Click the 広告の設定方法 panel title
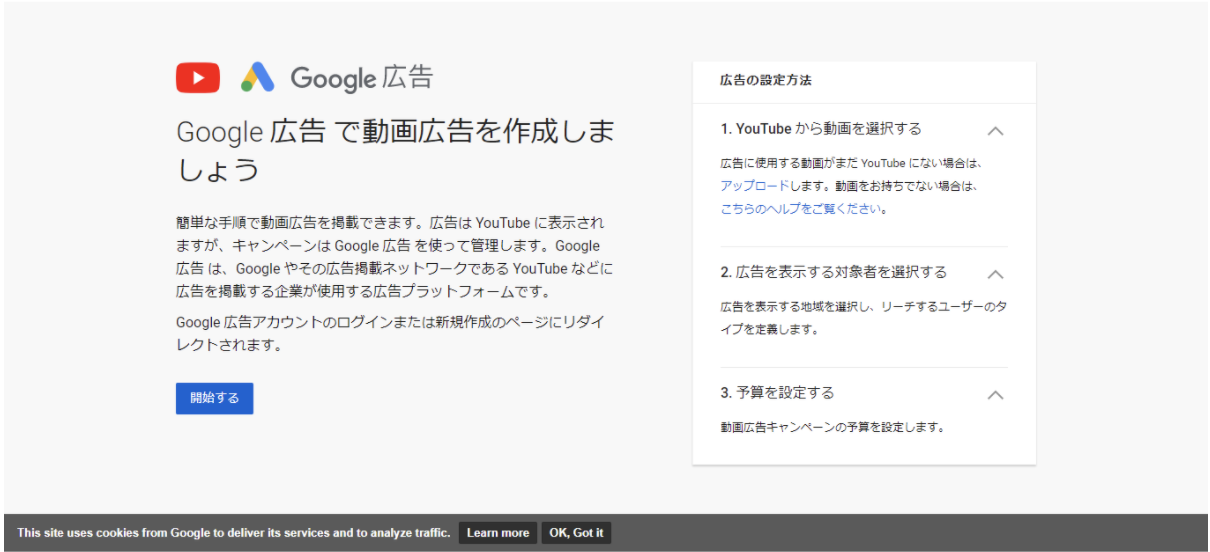 point(766,80)
